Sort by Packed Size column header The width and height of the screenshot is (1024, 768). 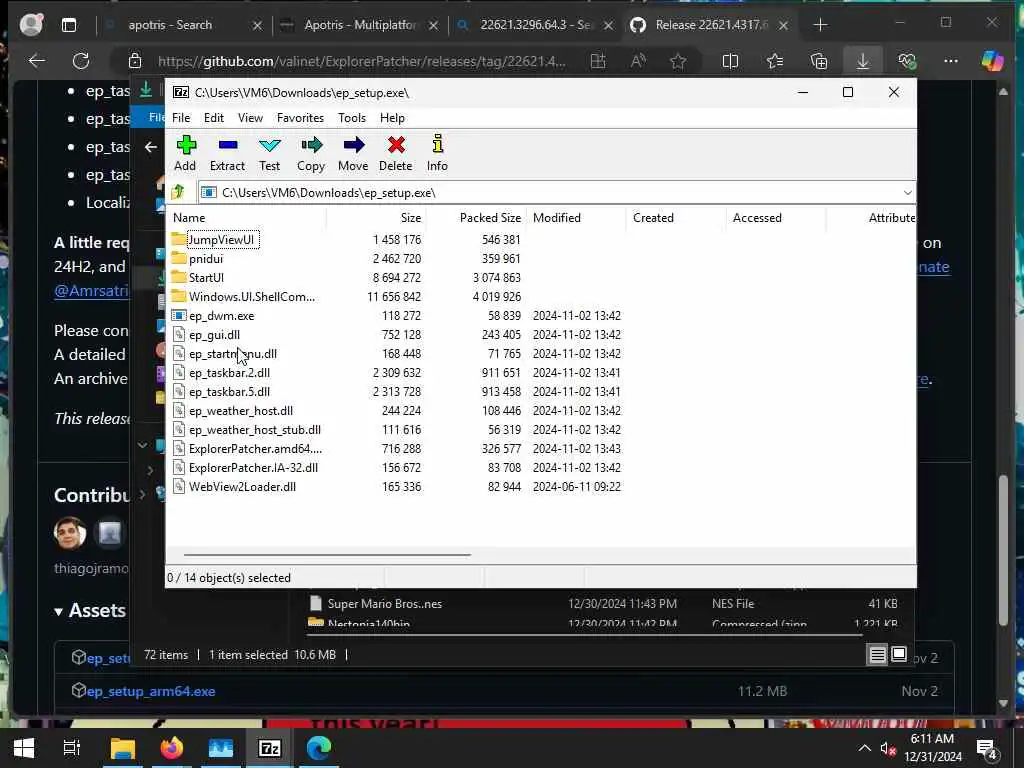pos(476,217)
